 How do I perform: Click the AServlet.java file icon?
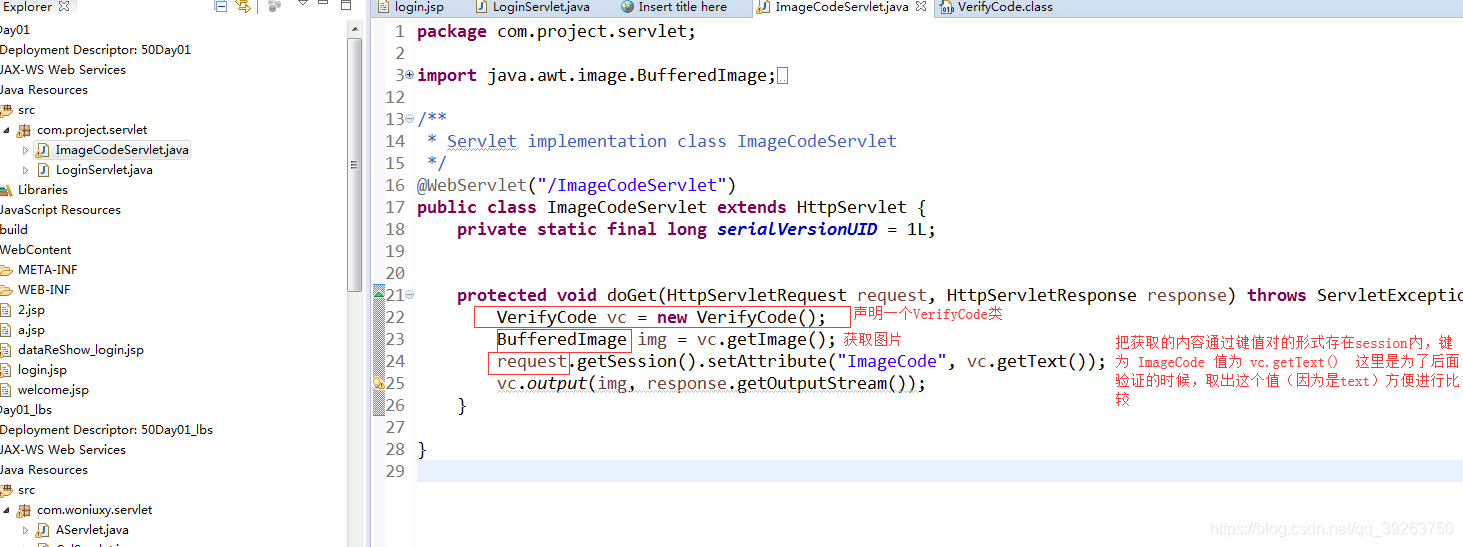click(x=43, y=530)
